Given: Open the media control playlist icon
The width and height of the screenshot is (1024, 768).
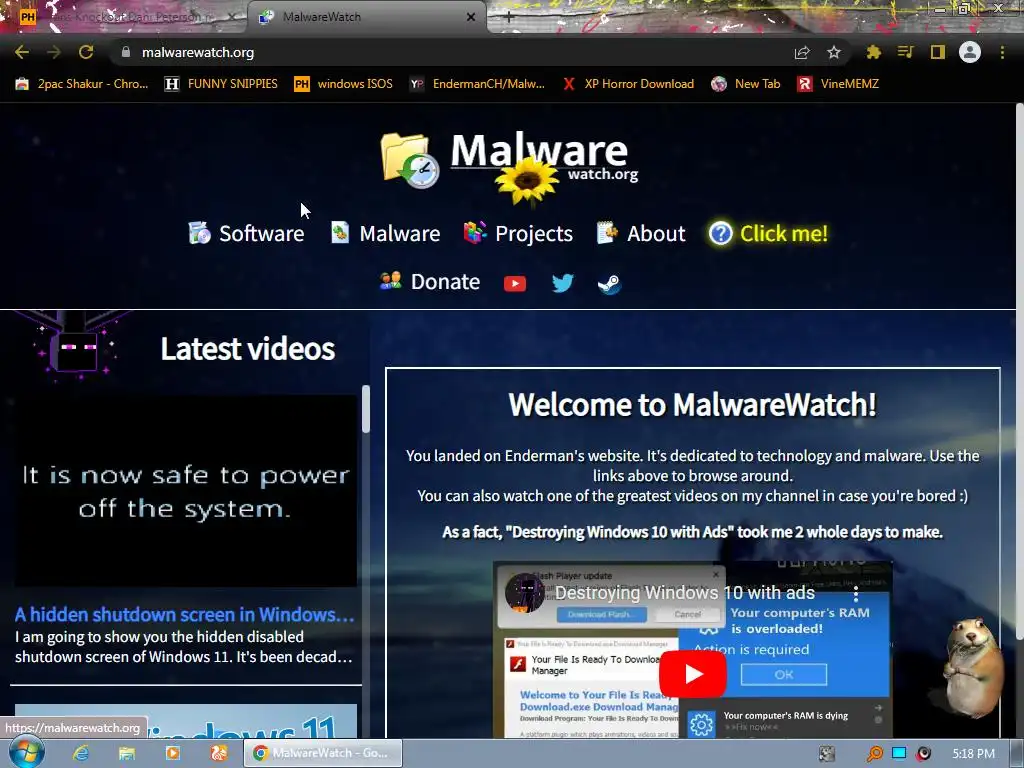Looking at the screenshot, I should tap(905, 52).
